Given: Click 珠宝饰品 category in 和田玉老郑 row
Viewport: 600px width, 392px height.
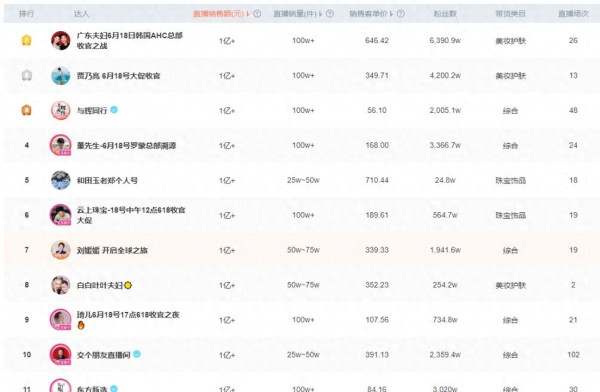Looking at the screenshot, I should [x=510, y=180].
